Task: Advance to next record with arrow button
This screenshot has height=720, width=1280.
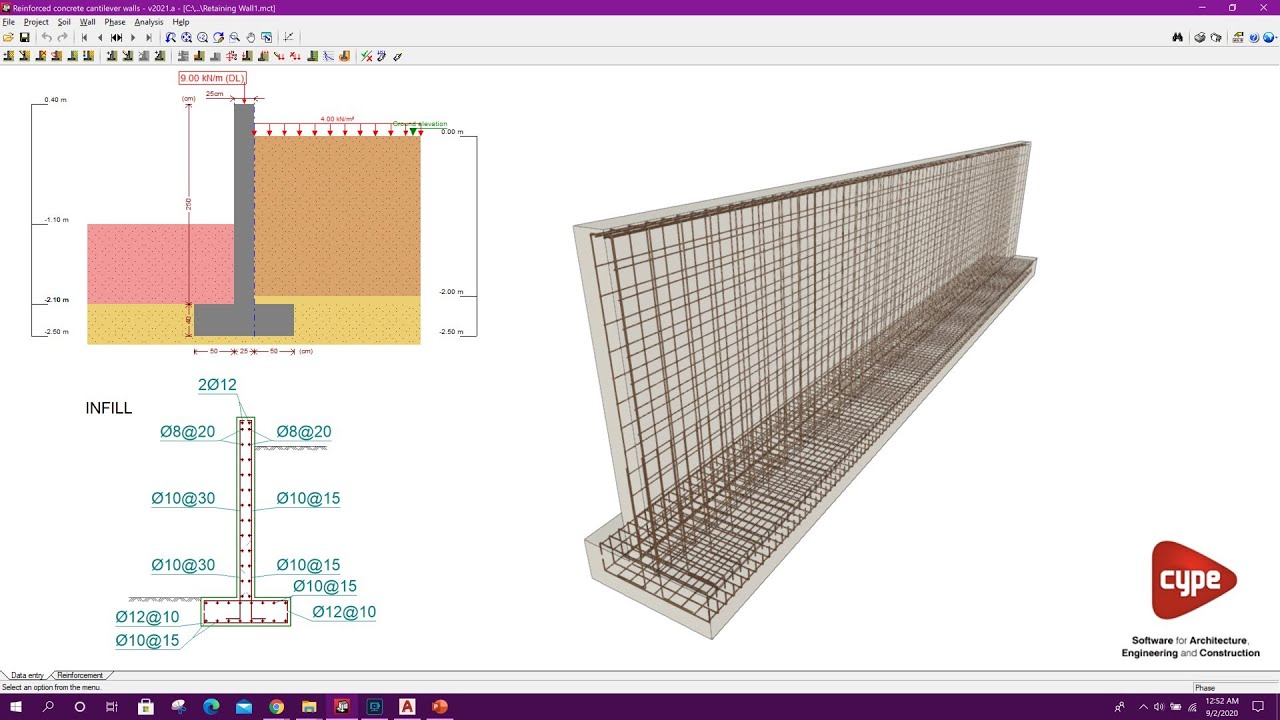Action: 133,37
